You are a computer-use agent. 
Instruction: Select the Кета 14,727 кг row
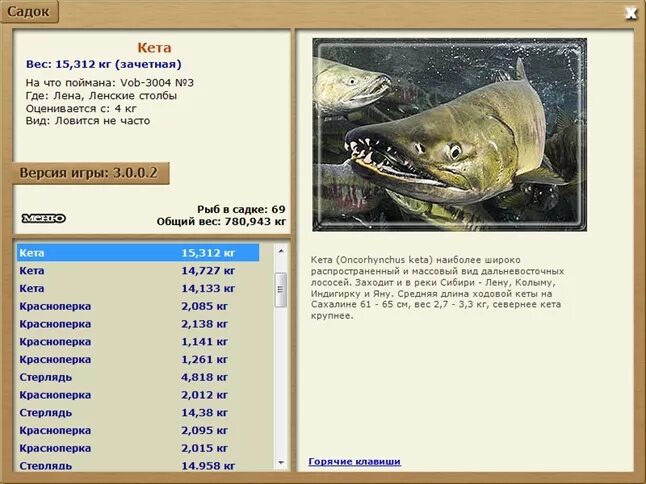(138, 271)
